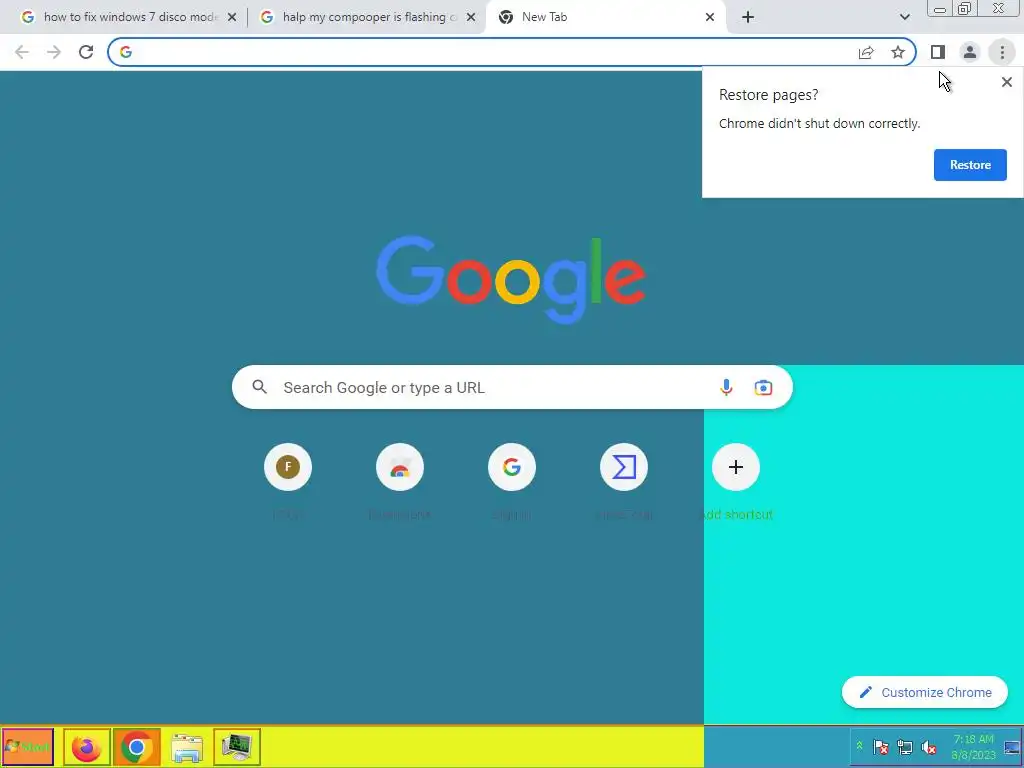Launch Firefox from the taskbar
Screen dimensions: 1024x768
[86, 746]
